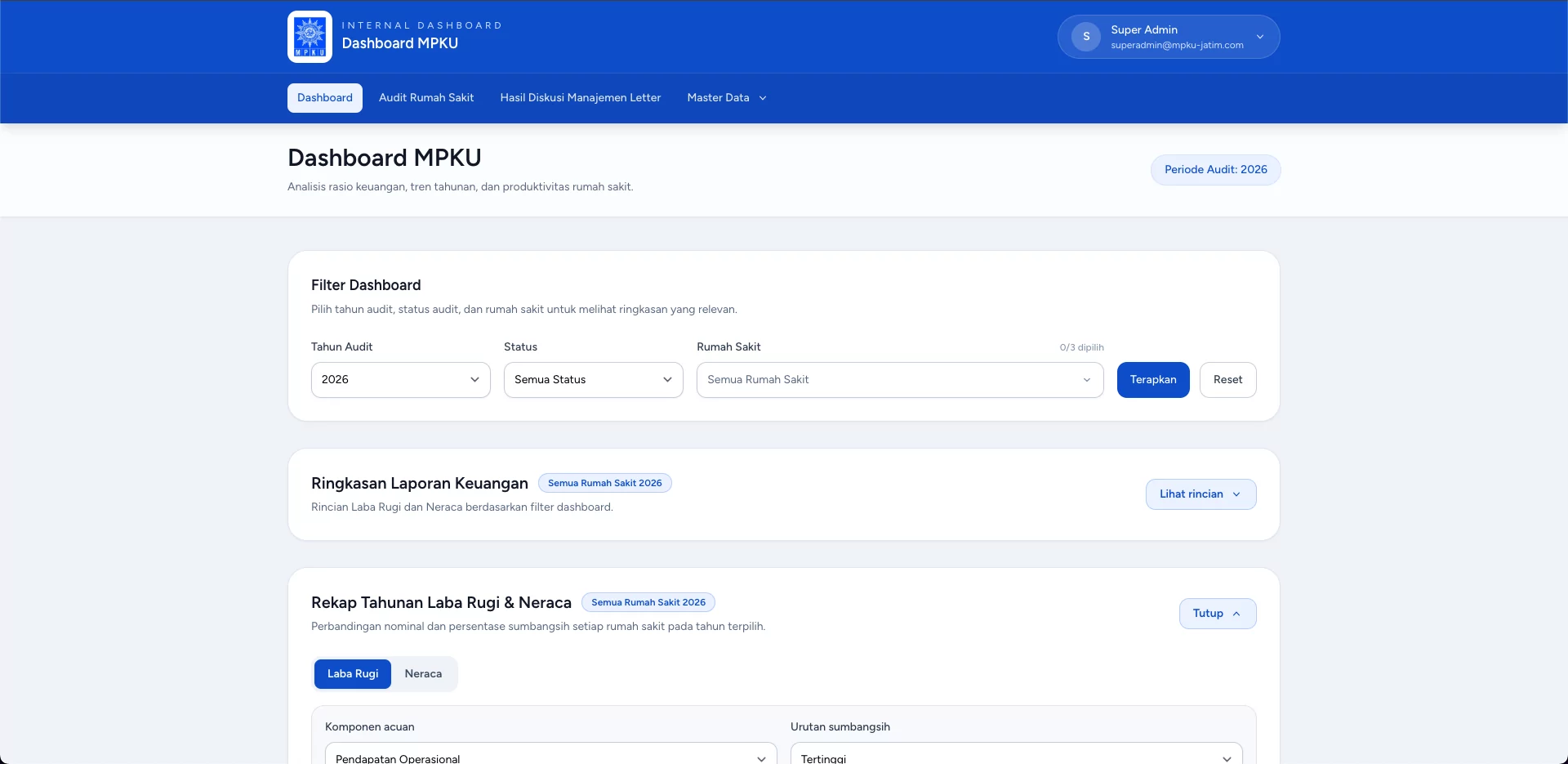This screenshot has height=764, width=1568.
Task: Open the Semua Rumah Sakit selector
Action: [900, 380]
